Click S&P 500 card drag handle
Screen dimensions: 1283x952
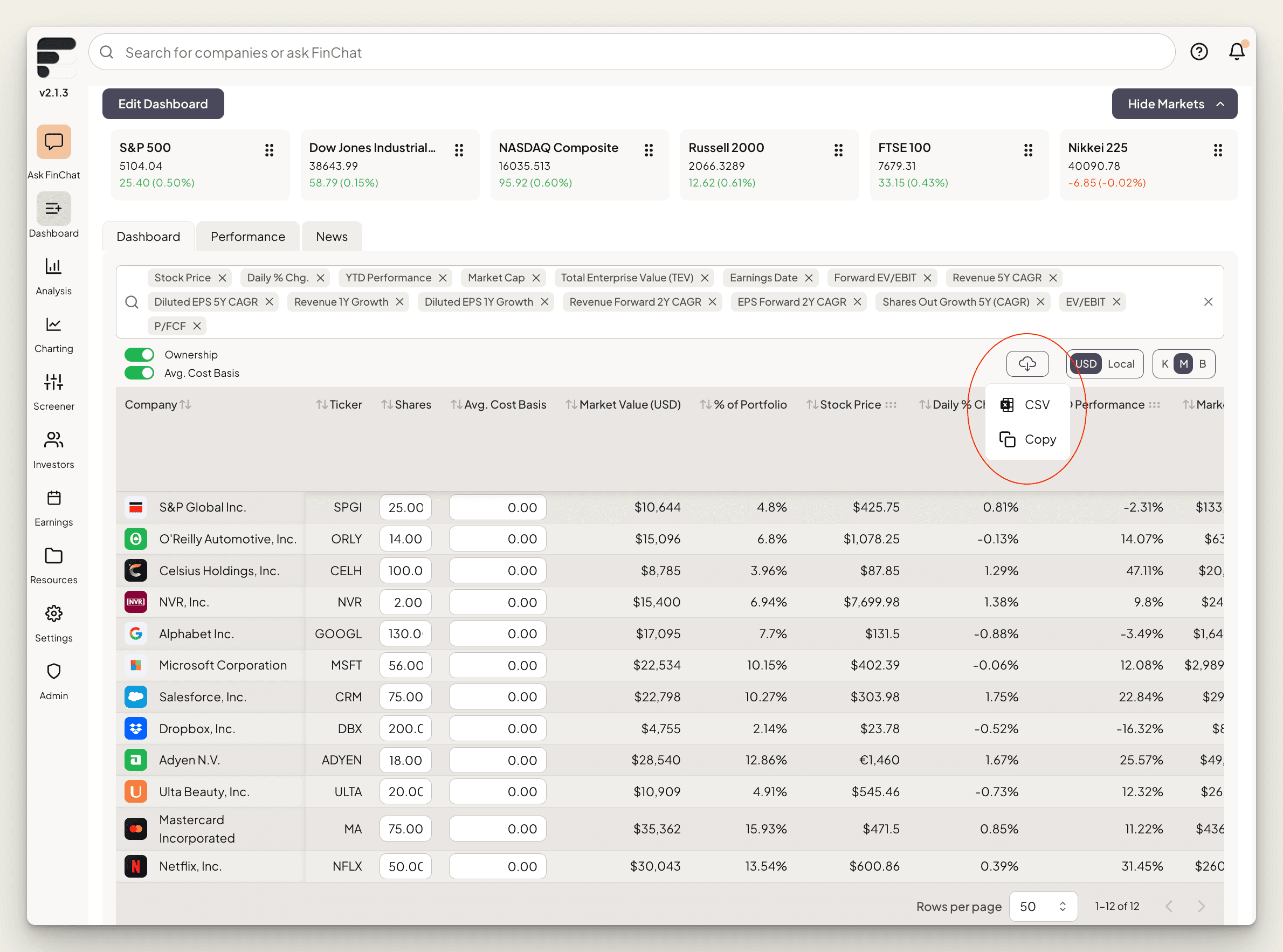269,150
